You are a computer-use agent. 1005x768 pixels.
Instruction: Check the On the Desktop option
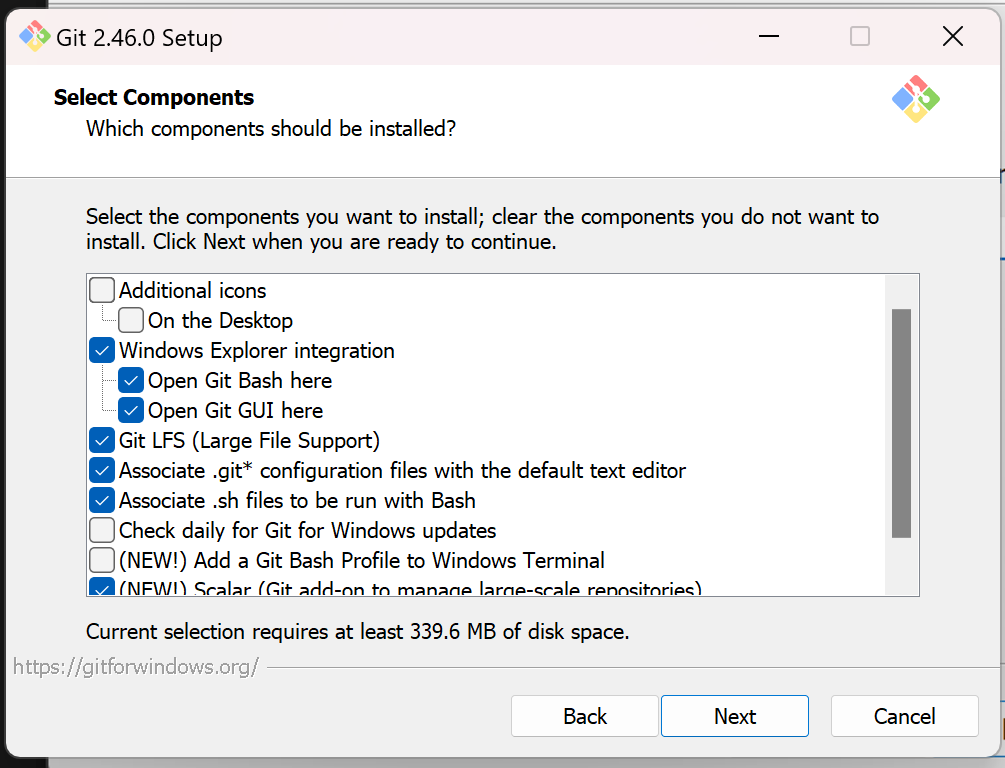[131, 321]
